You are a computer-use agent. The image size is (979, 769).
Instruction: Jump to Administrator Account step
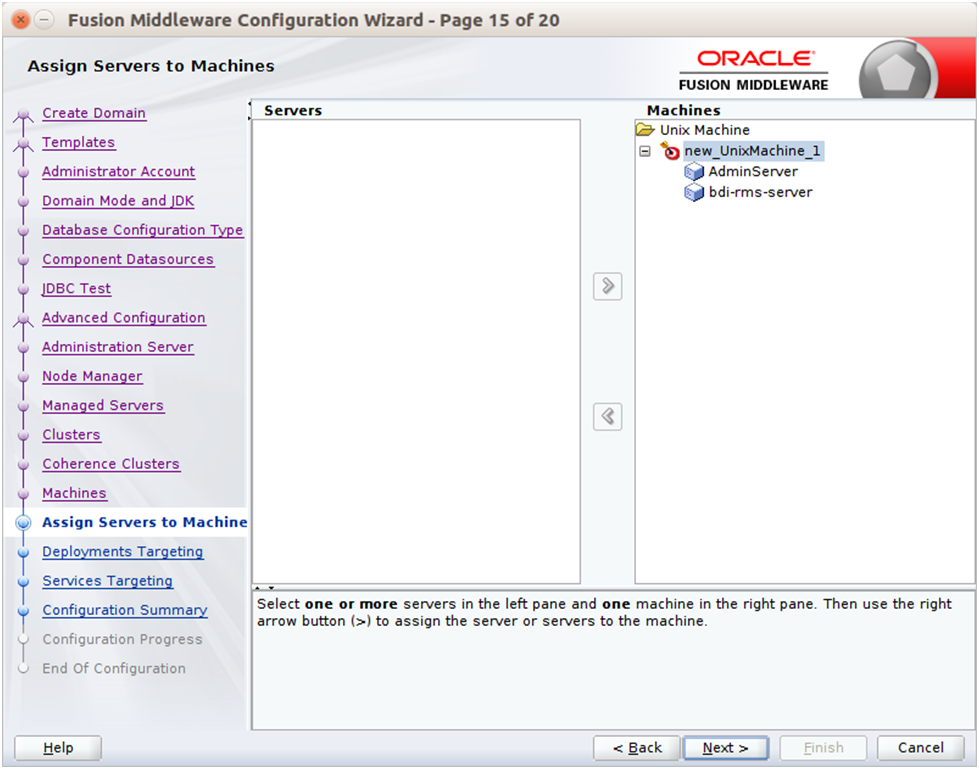click(x=119, y=172)
